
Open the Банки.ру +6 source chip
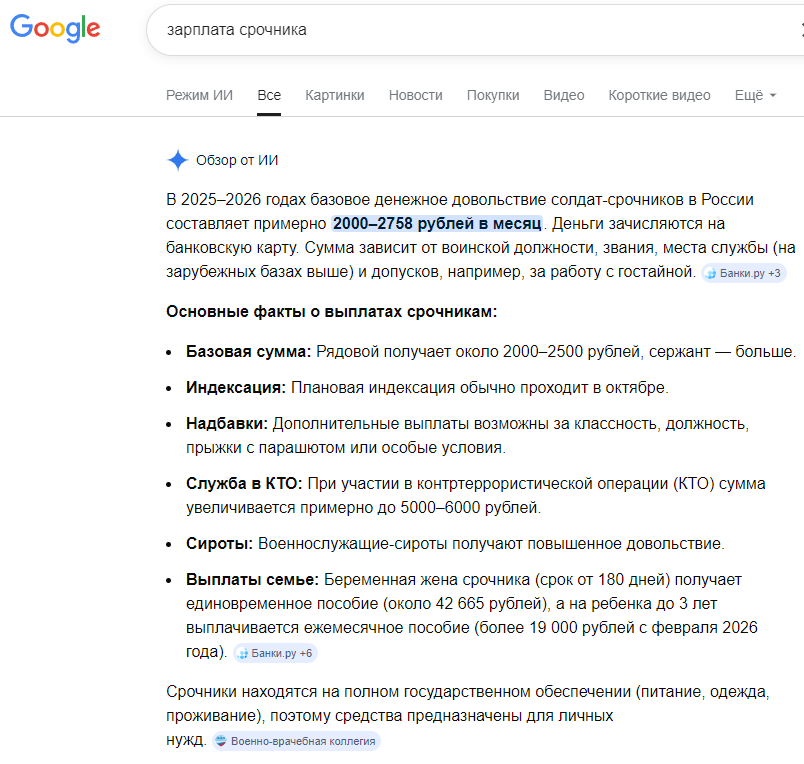(275, 653)
